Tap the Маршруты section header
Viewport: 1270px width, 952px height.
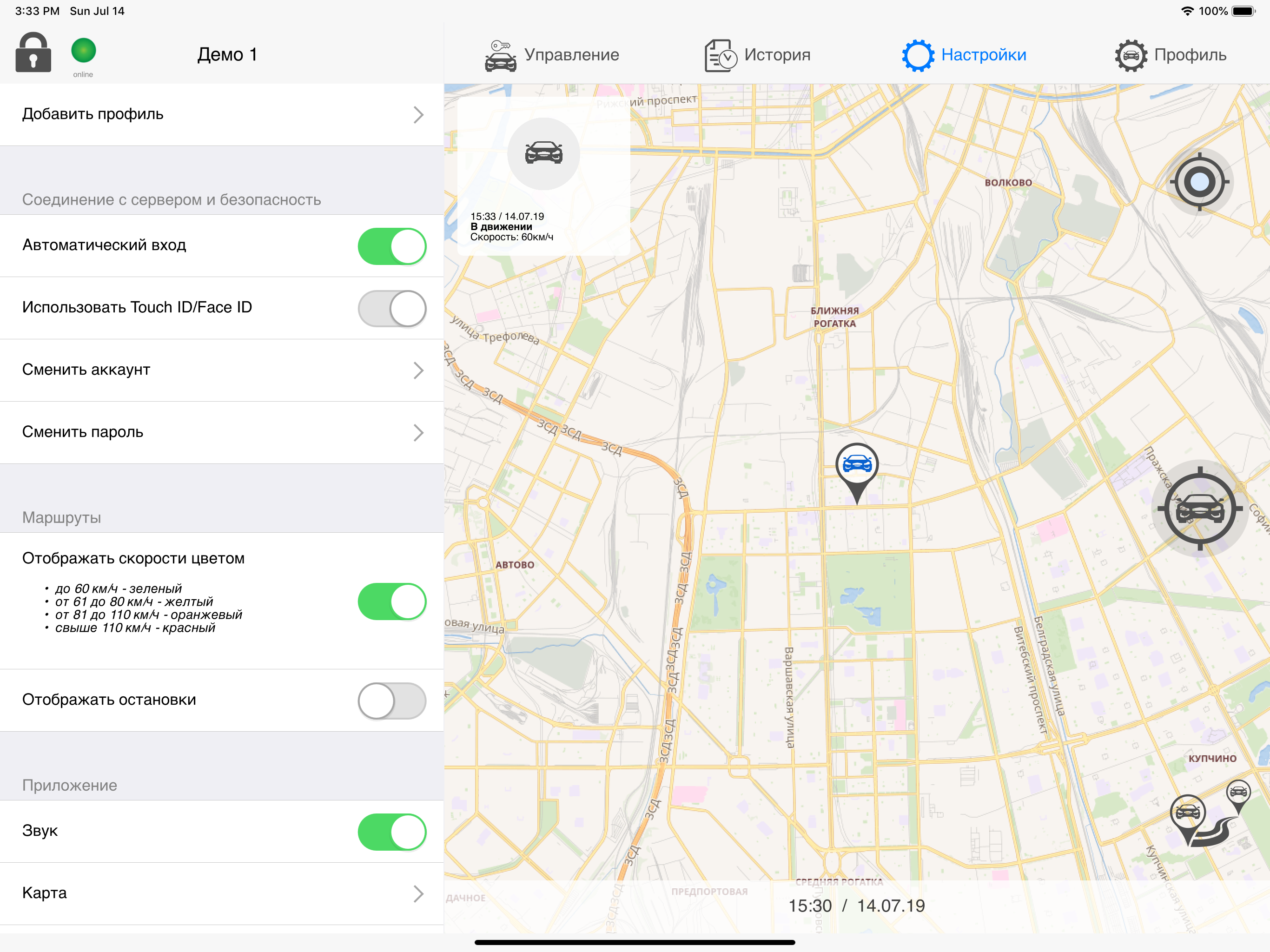pyautogui.click(x=61, y=517)
